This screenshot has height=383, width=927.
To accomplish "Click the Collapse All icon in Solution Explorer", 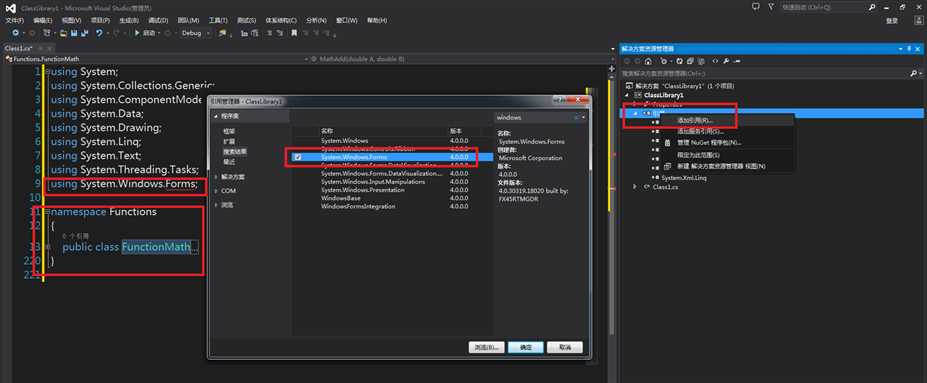I will (x=690, y=61).
